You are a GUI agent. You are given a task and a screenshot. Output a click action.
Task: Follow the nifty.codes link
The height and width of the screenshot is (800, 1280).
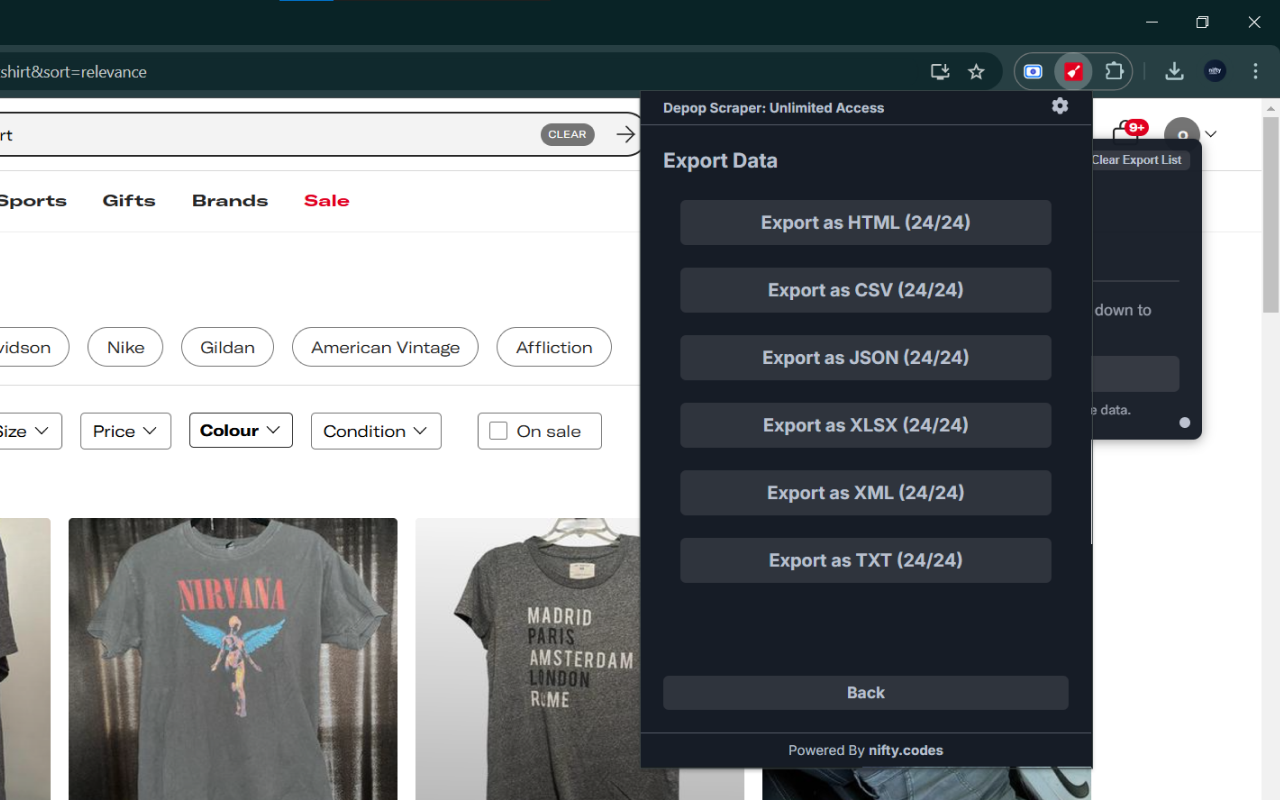(906, 750)
